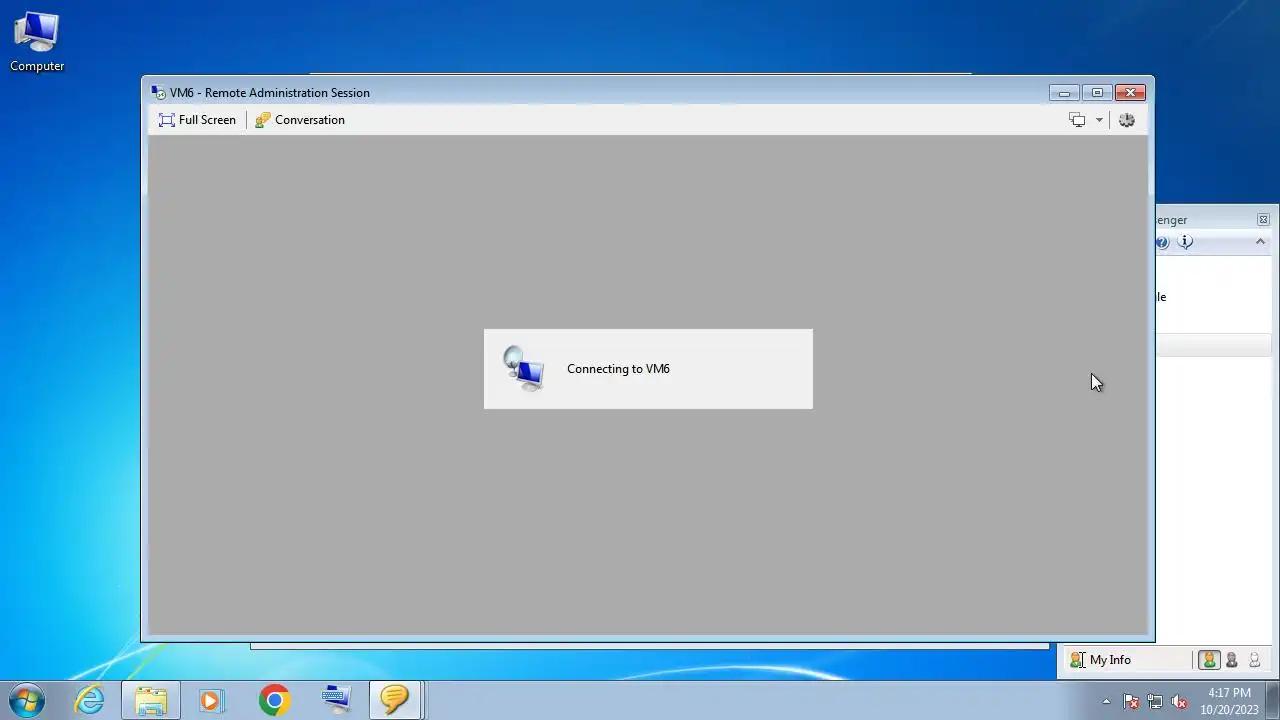
Task: Click the blue help icon in messenger window
Action: pyautogui.click(x=1162, y=242)
